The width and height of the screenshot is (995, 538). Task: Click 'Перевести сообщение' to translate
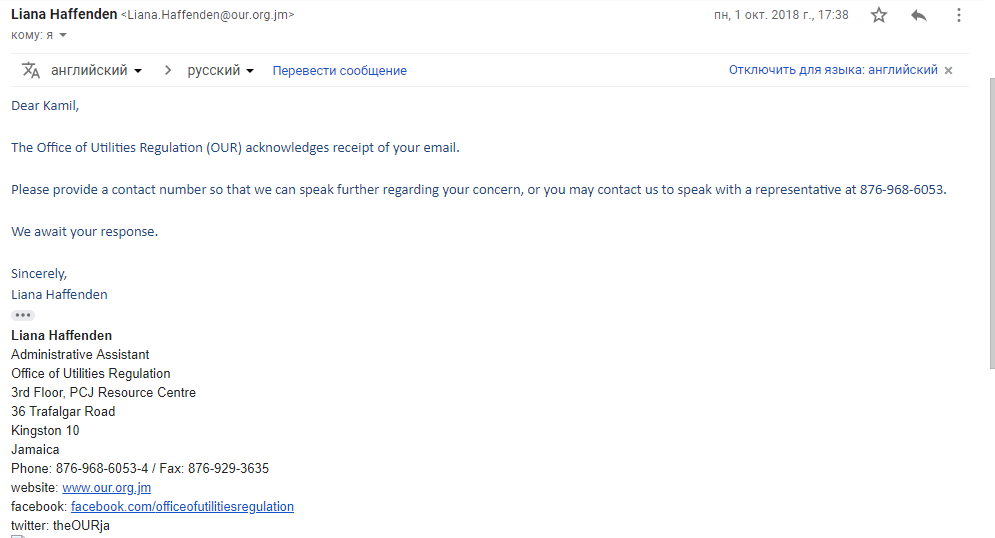[339, 70]
